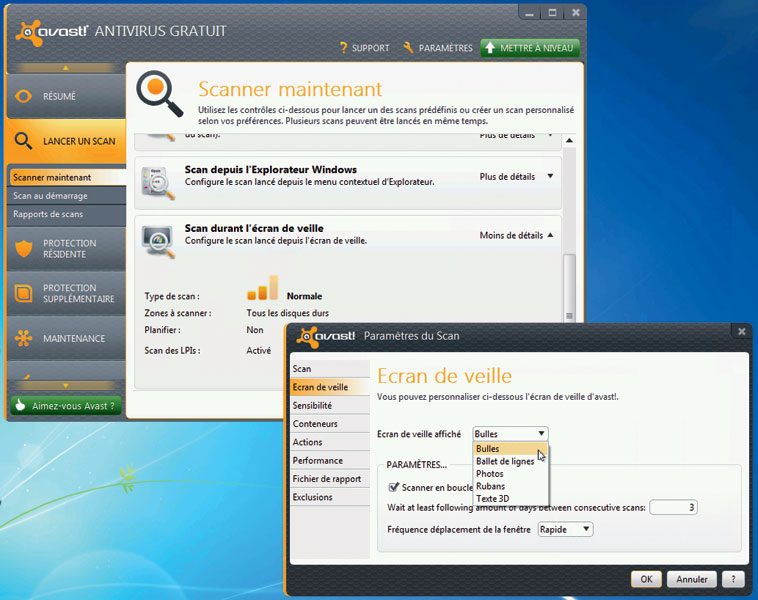Viewport: 758px width, 600px height.
Task: Open the Ecran de veille settings tab
Action: click(x=330, y=387)
